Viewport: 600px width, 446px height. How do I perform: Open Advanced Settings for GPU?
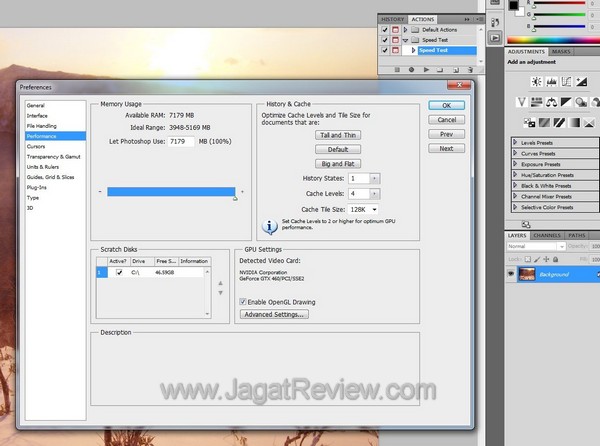[273, 314]
